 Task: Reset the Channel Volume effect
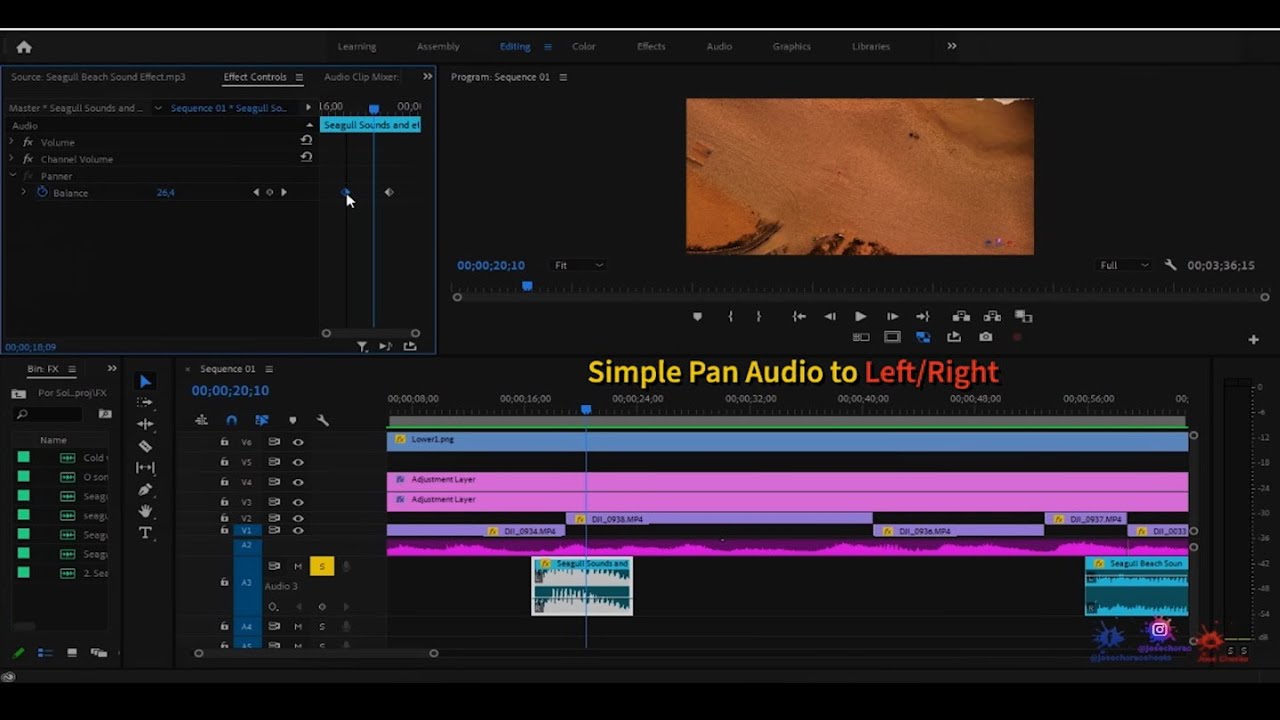(306, 157)
